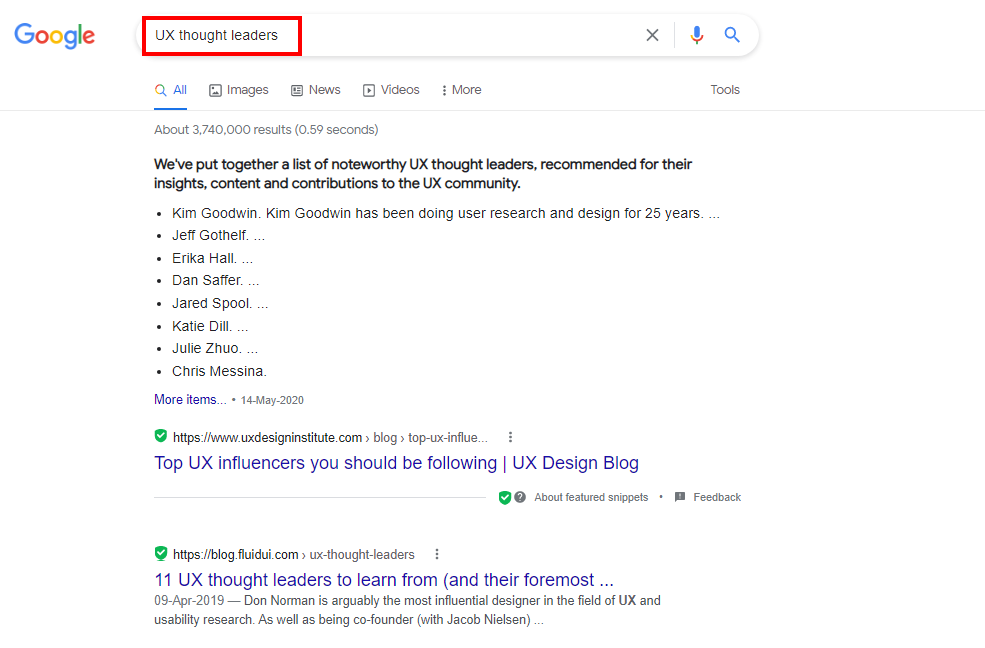Click the Google logo
This screenshot has height=648, width=985.
pyautogui.click(x=55, y=36)
